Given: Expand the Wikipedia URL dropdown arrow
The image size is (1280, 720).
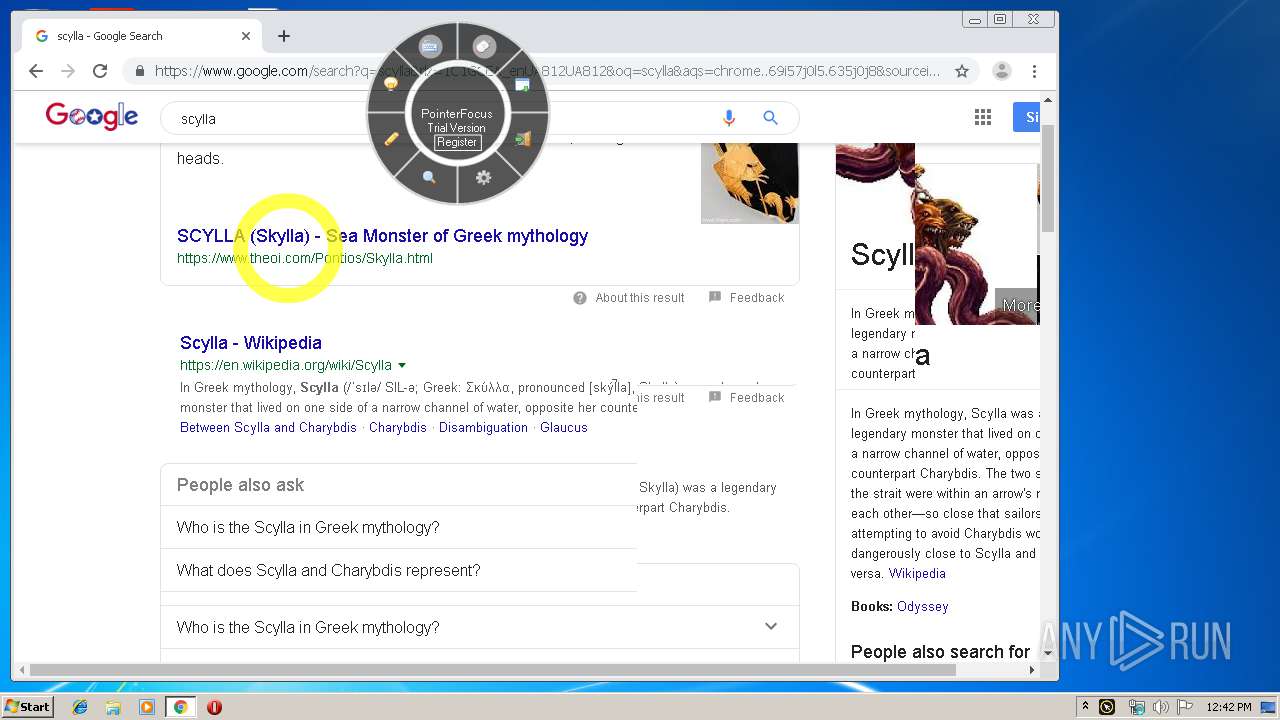Looking at the screenshot, I should [x=402, y=365].
